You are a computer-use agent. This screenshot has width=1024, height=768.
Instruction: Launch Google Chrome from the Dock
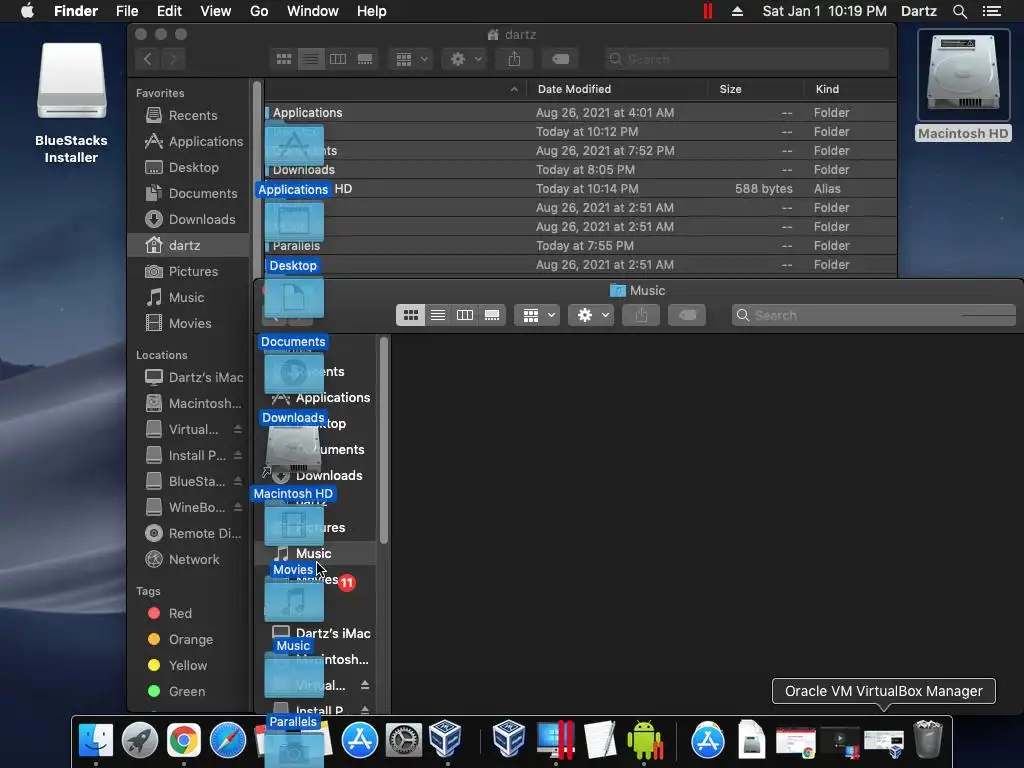tap(184, 741)
